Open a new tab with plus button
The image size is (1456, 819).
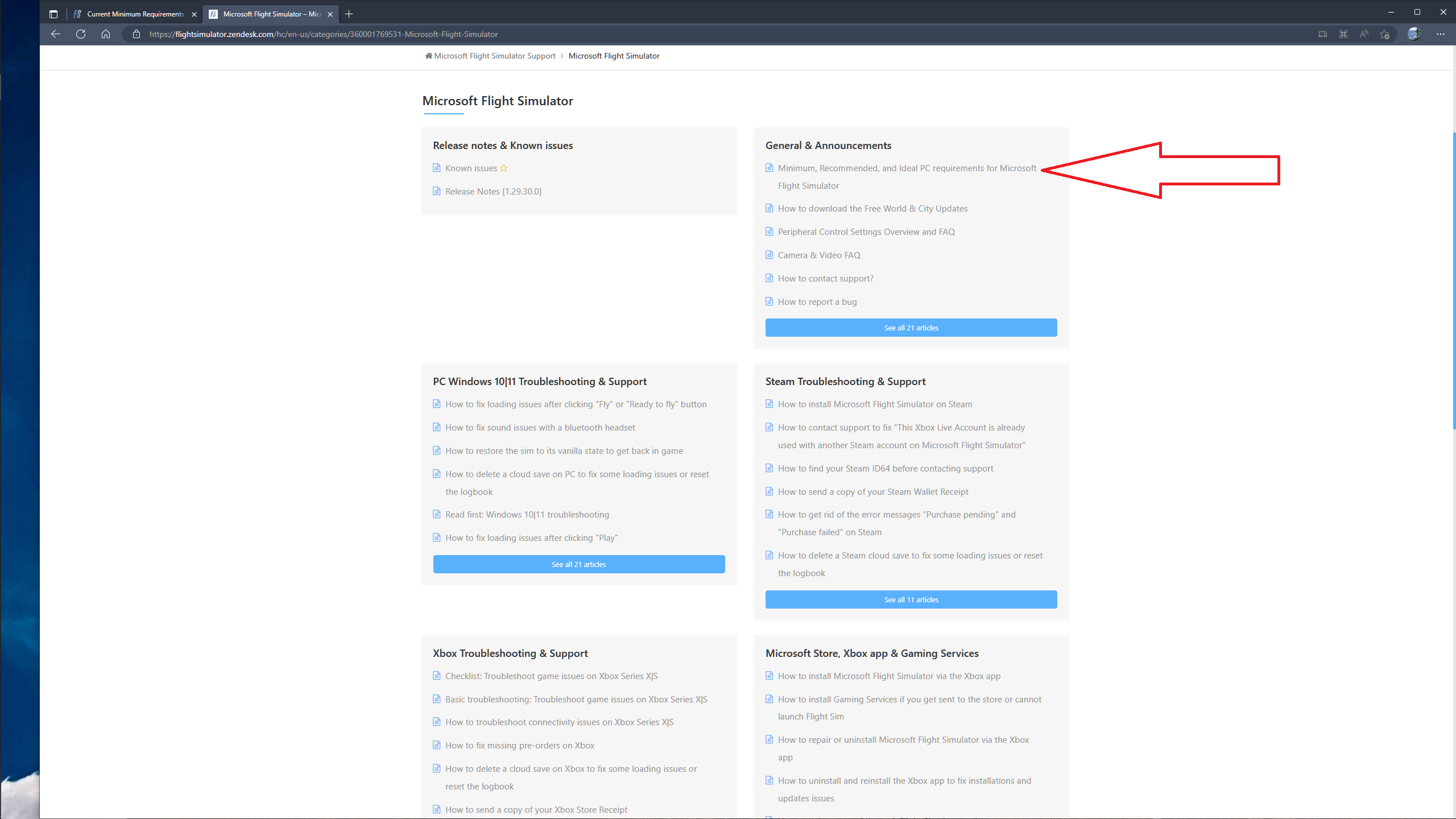(x=349, y=14)
